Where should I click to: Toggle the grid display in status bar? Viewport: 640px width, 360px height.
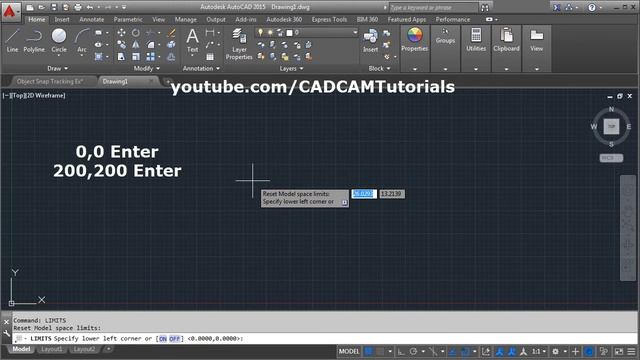click(x=369, y=351)
